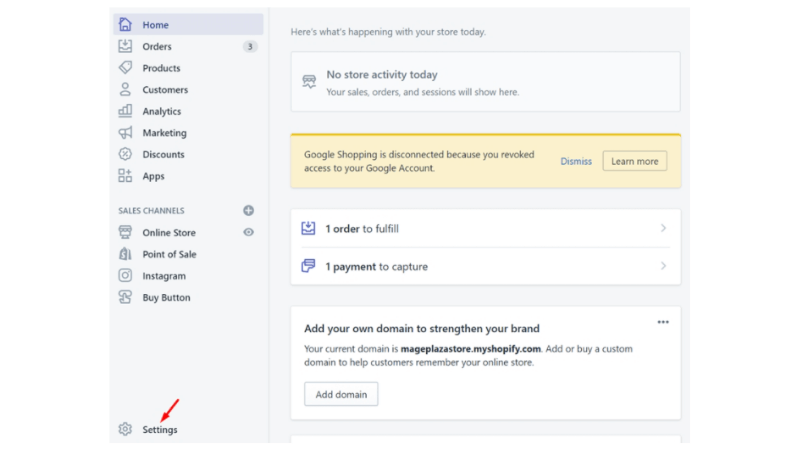
Task: Click the Settings gear icon
Action: click(125, 429)
